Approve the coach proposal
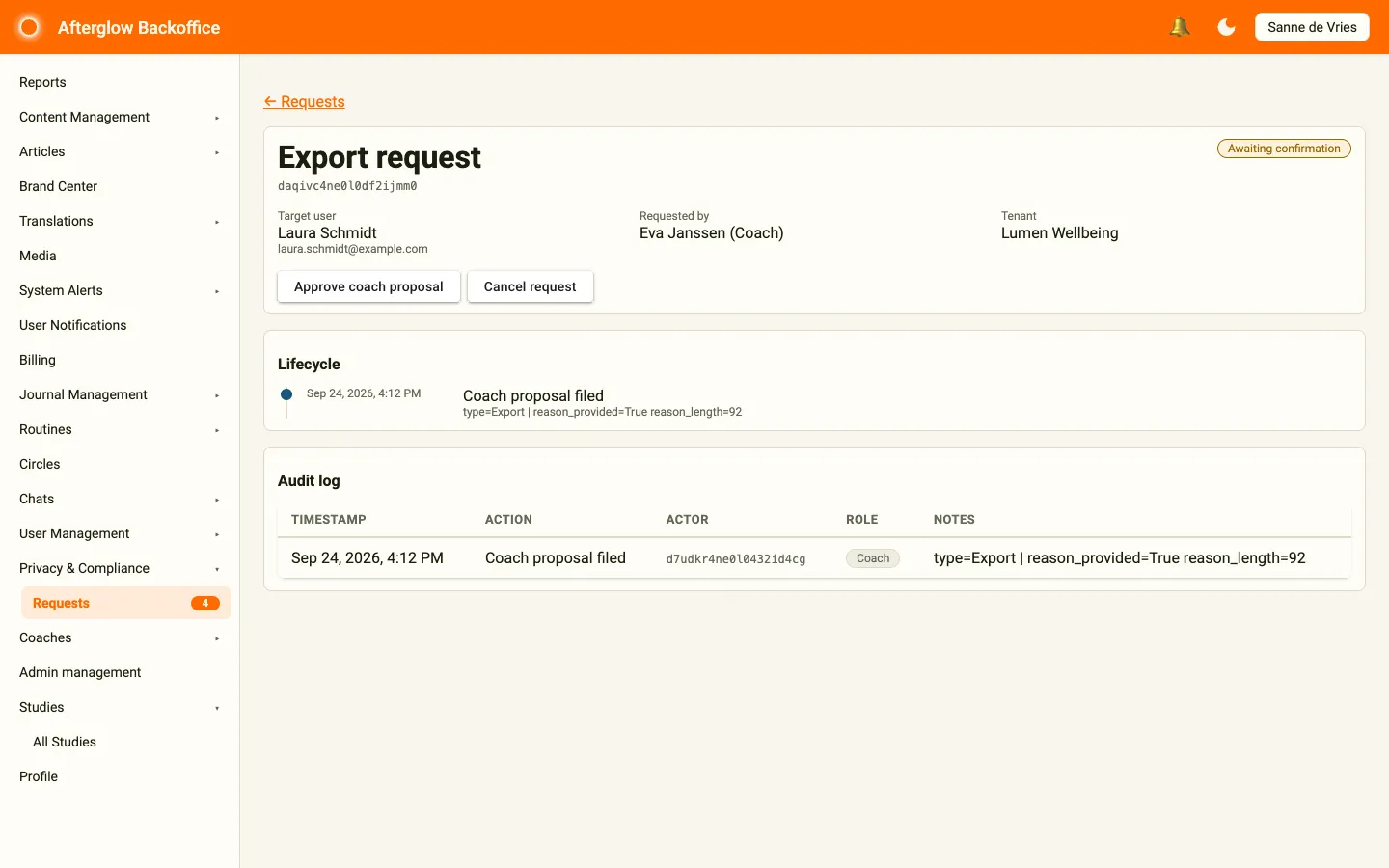 point(368,286)
